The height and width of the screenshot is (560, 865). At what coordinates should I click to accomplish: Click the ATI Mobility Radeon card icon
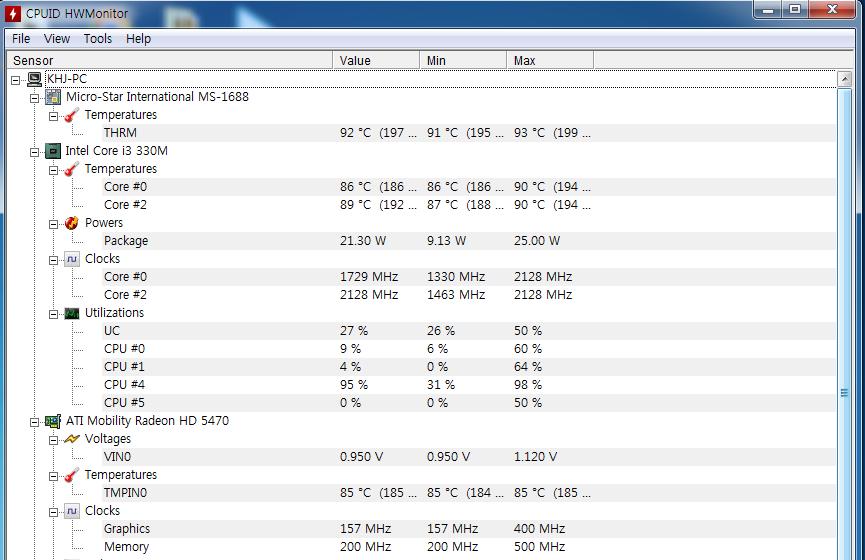53,421
